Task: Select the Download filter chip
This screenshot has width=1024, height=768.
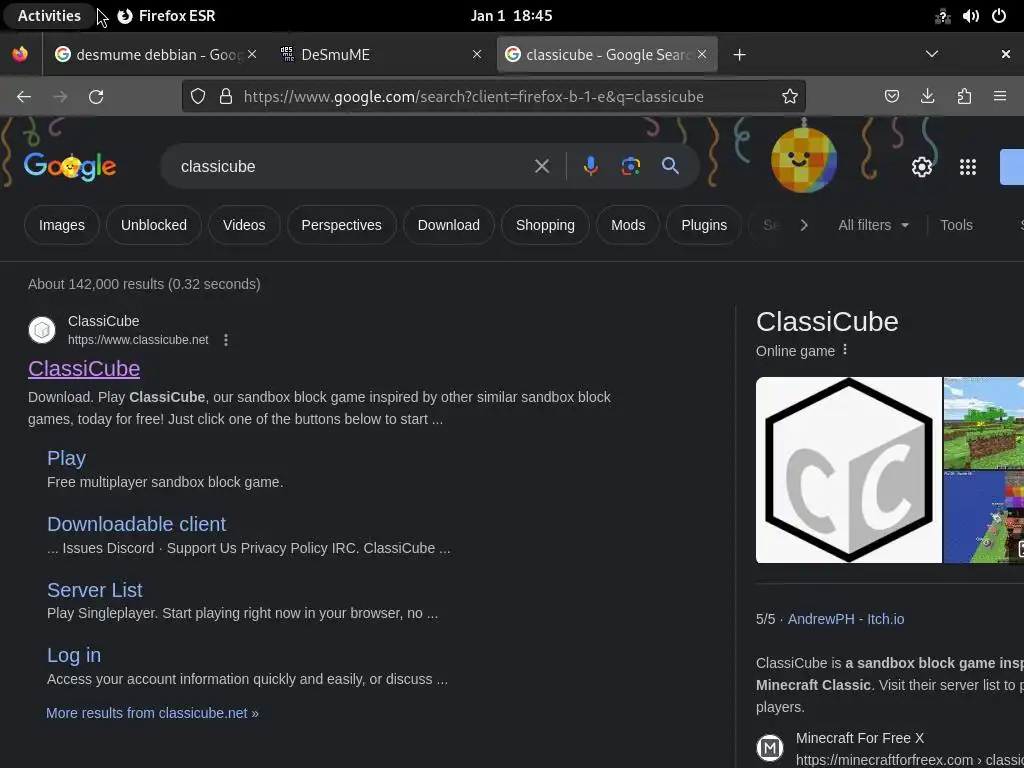Action: [x=449, y=225]
